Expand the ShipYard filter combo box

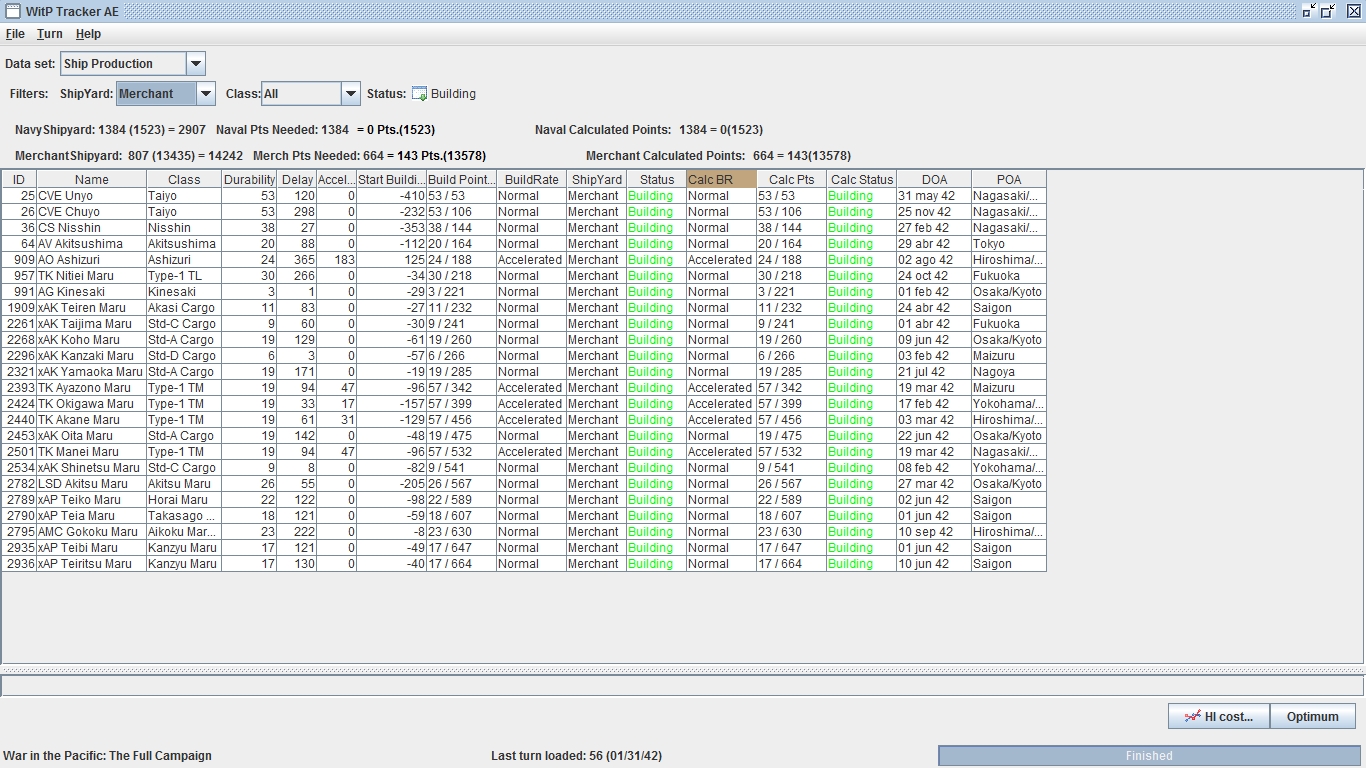[205, 94]
